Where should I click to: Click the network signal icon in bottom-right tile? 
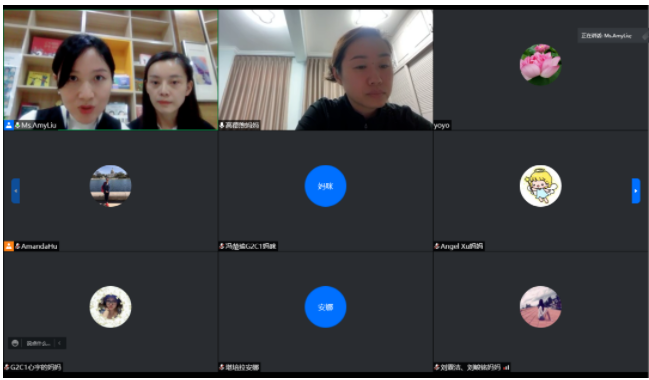(506, 367)
